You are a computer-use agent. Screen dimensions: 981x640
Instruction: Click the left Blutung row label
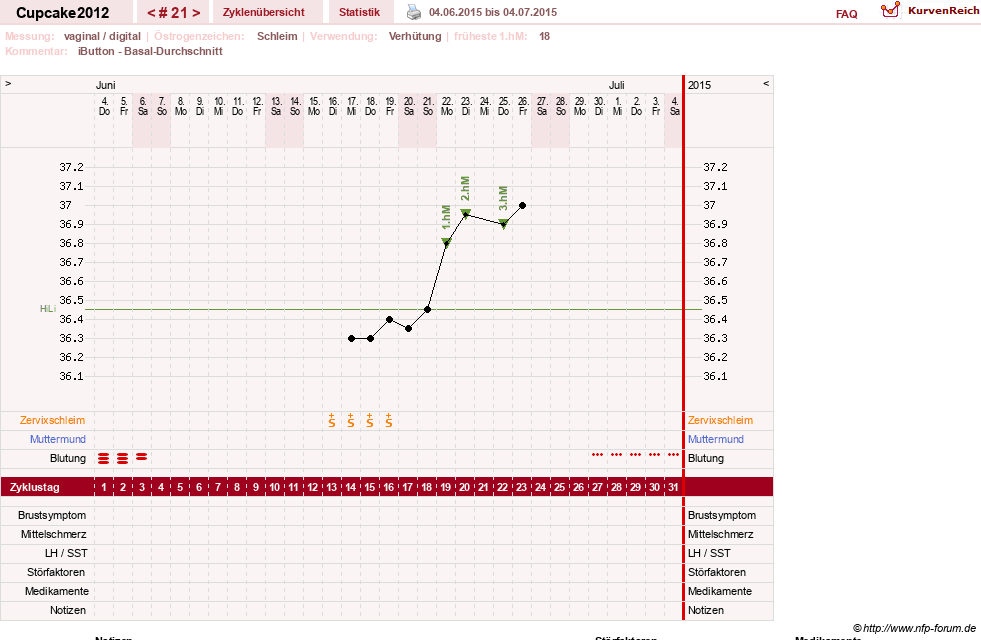point(68,459)
